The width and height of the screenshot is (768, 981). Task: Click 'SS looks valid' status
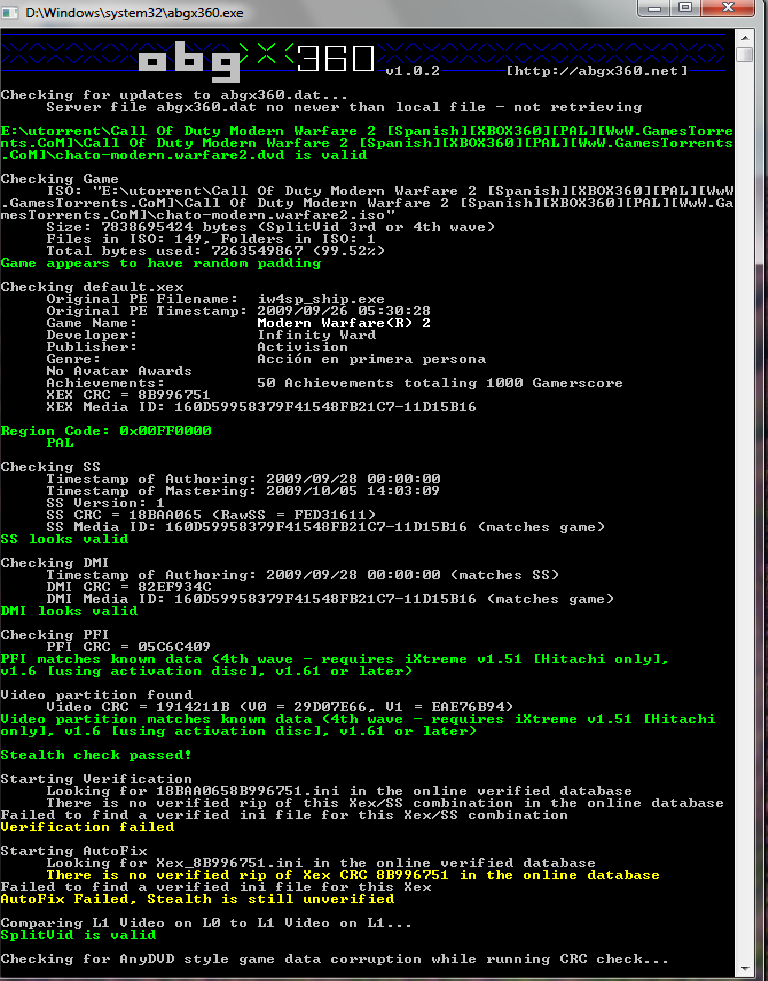click(64, 539)
